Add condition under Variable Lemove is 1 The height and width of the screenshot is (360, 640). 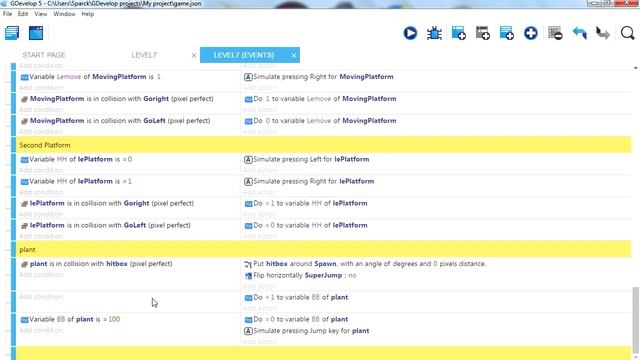41,88
